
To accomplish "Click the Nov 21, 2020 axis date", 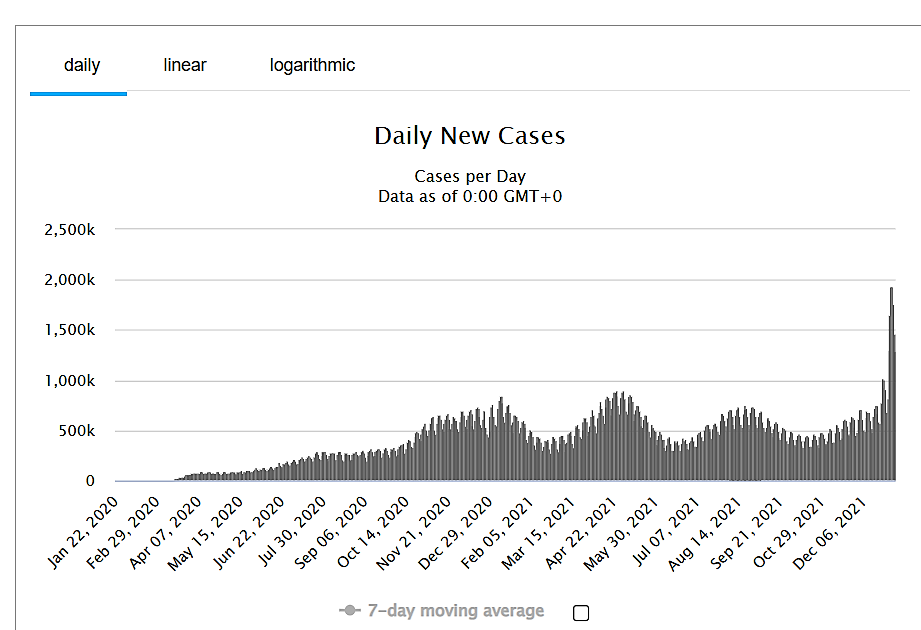I will click(x=414, y=534).
